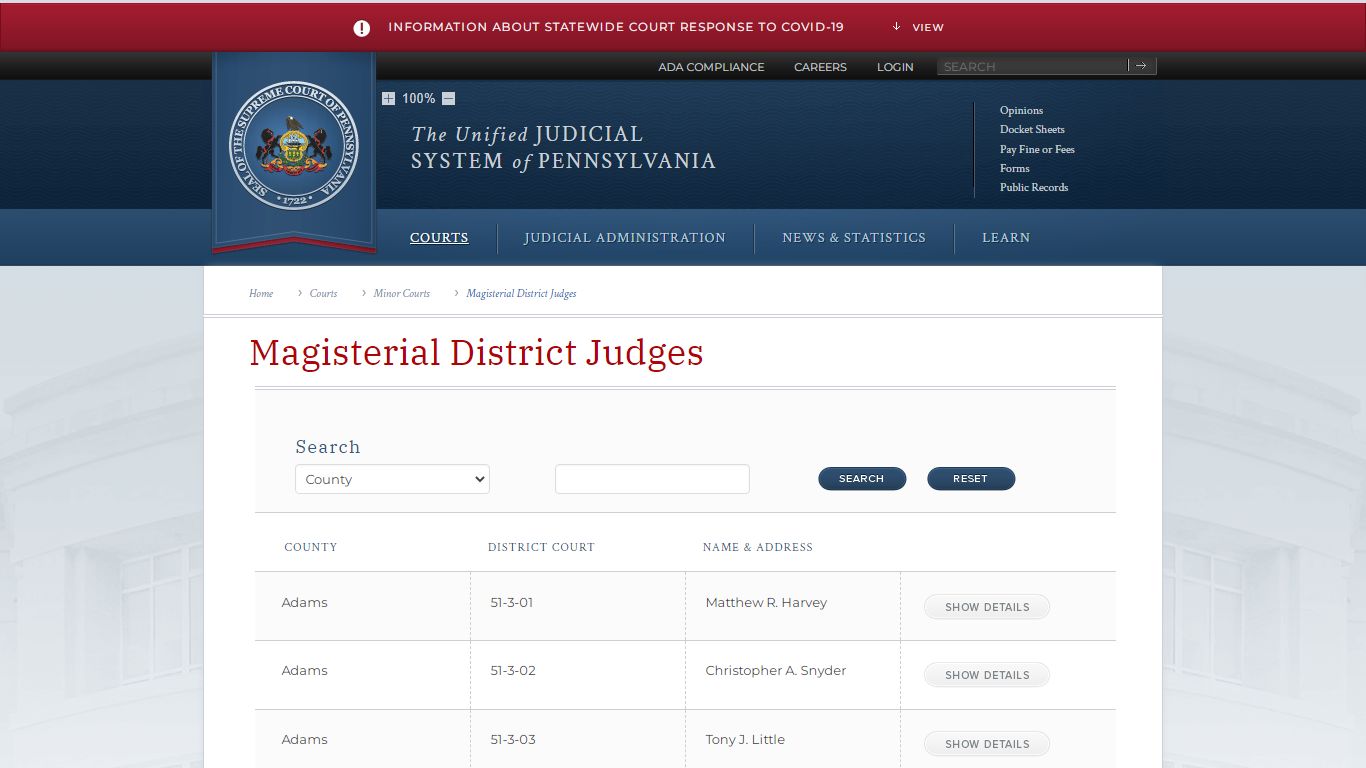Click the name Tony J. Little
This screenshot has height=768, width=1366.
(x=745, y=740)
